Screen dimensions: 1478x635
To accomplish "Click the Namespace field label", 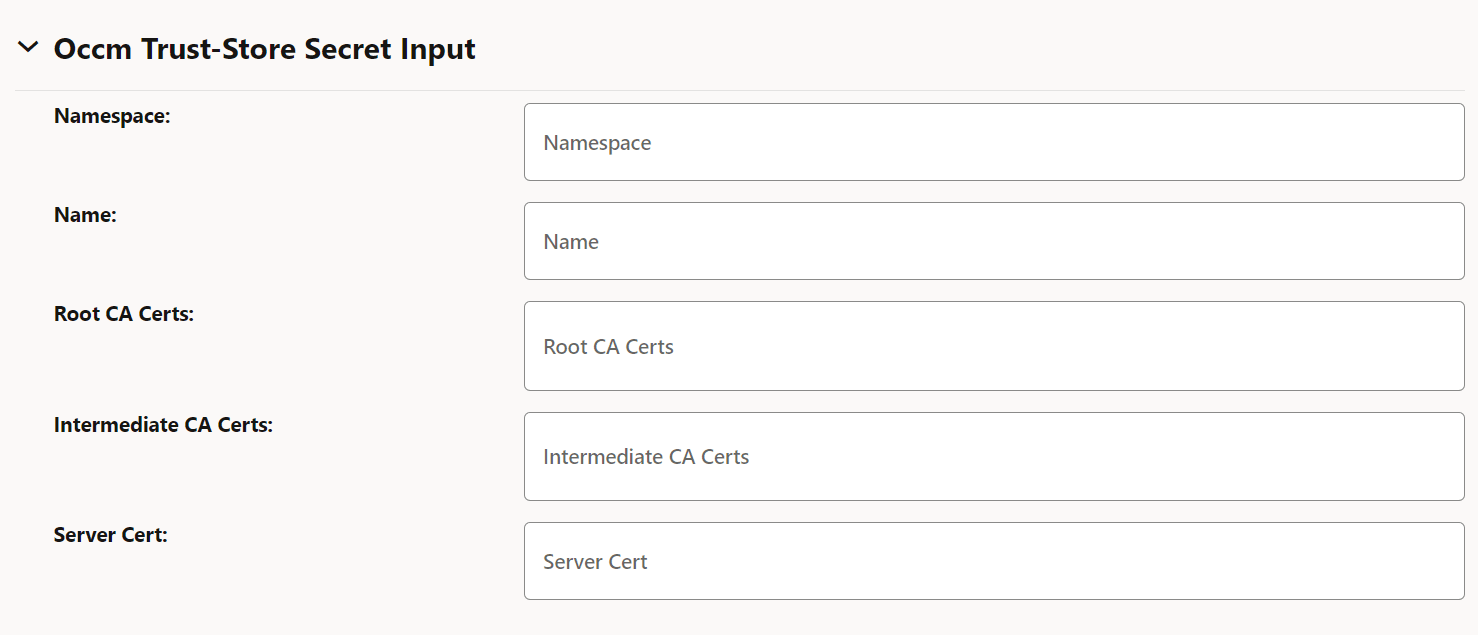I will tap(111, 115).
